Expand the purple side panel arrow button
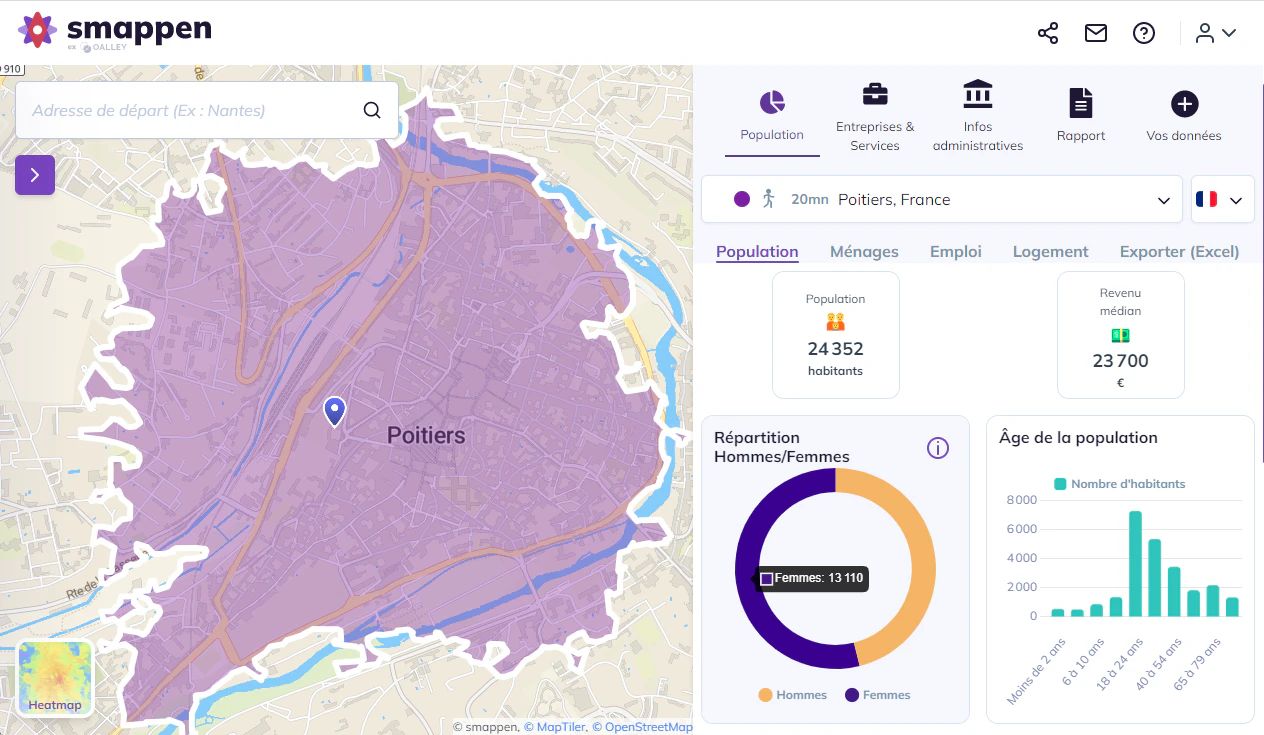This screenshot has height=735, width=1264. pos(35,175)
